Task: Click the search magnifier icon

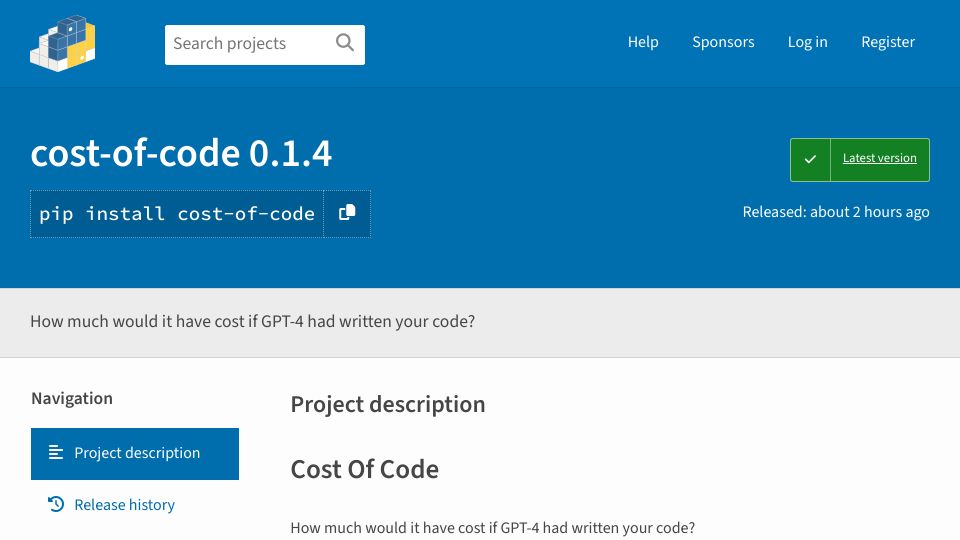Action: pyautogui.click(x=345, y=43)
